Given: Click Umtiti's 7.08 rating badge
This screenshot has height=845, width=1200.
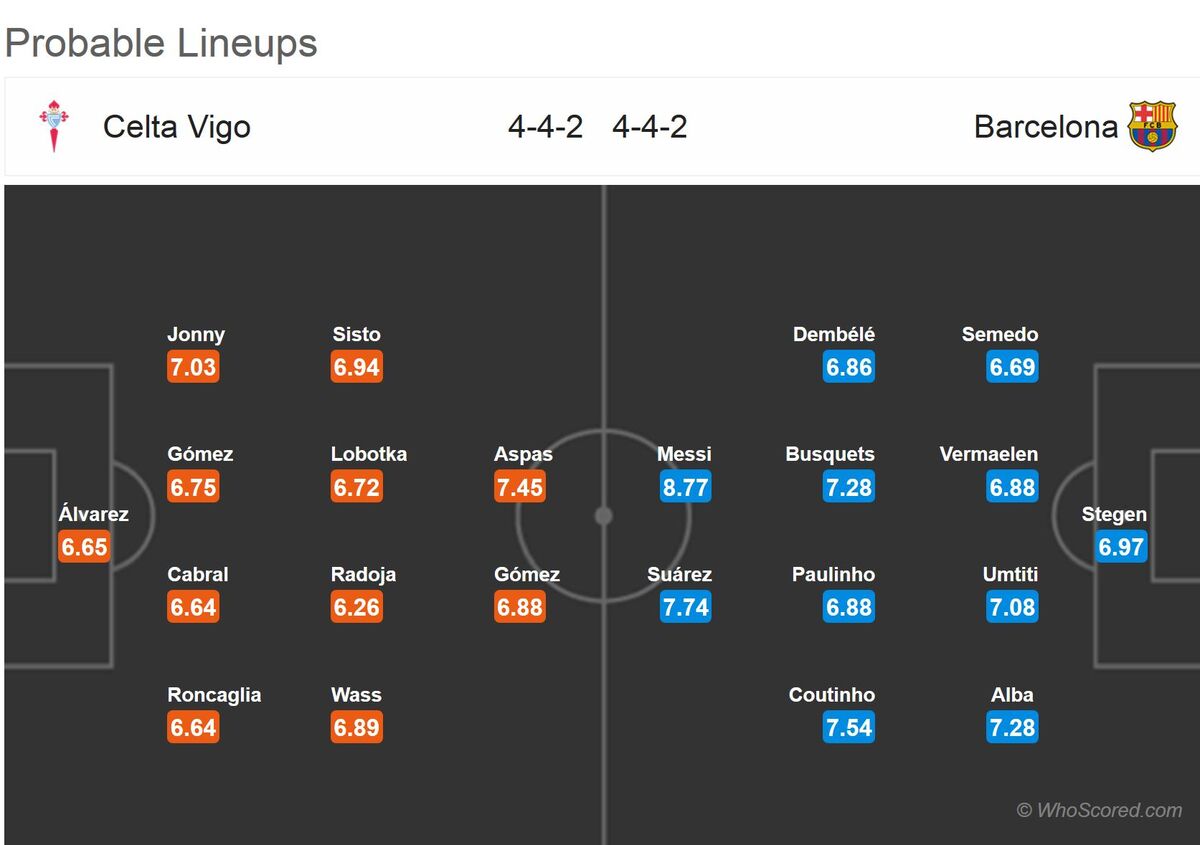Looking at the screenshot, I should [1012, 607].
